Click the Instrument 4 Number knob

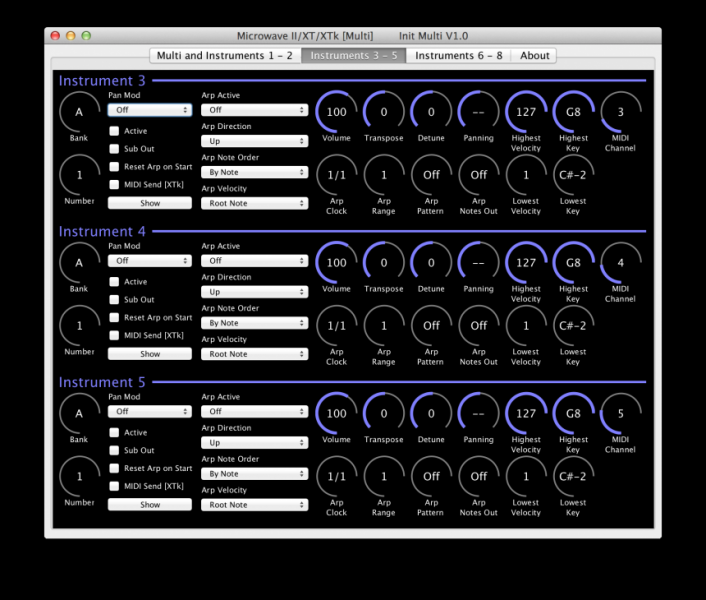click(79, 325)
